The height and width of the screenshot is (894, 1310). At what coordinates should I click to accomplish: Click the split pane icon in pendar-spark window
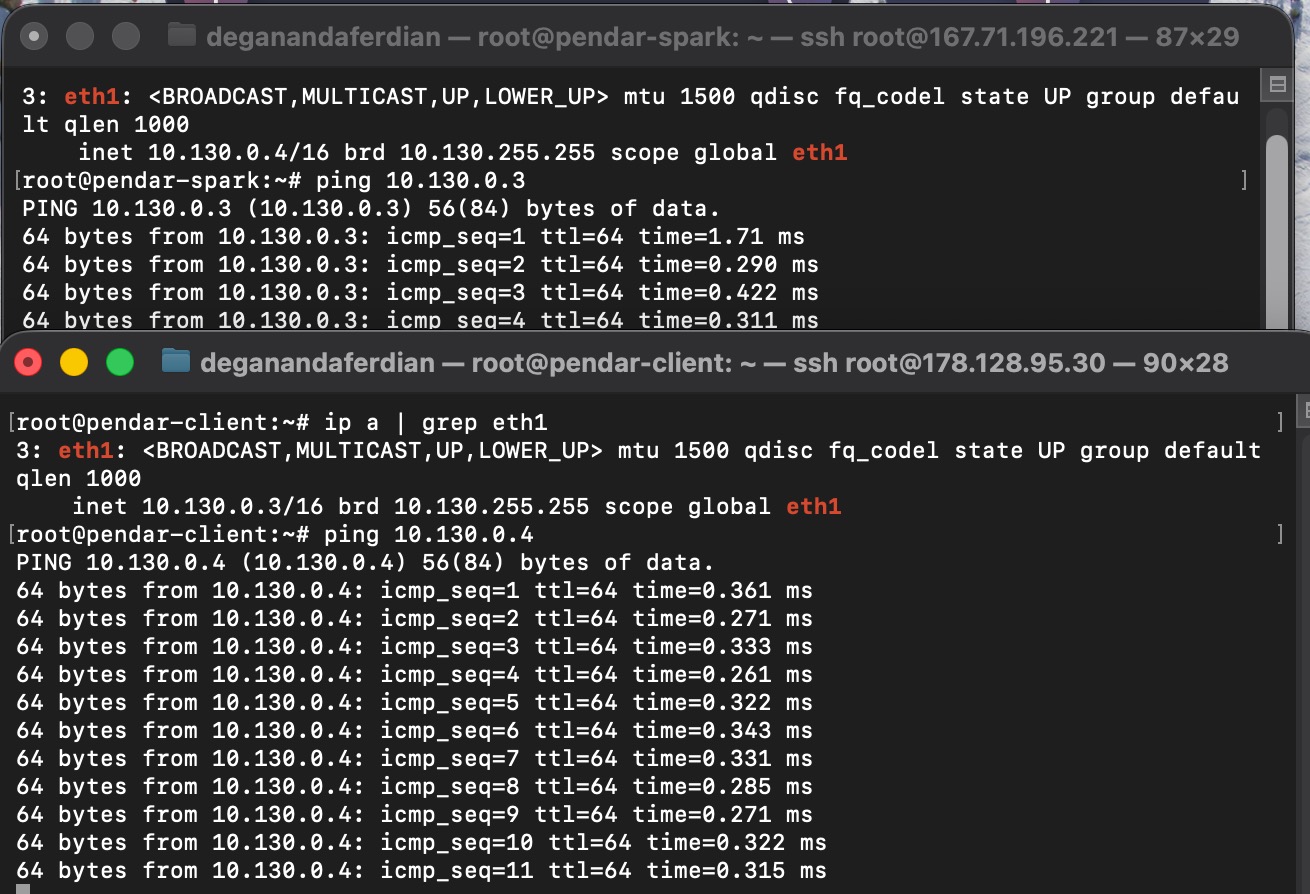point(1277,85)
